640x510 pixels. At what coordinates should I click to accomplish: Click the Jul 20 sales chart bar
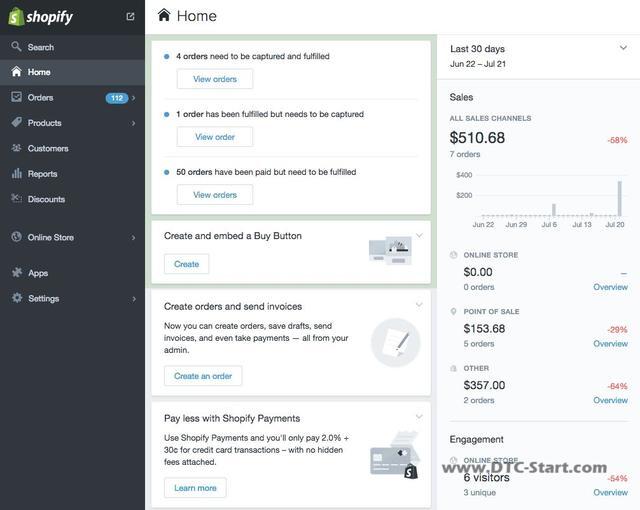coord(620,198)
